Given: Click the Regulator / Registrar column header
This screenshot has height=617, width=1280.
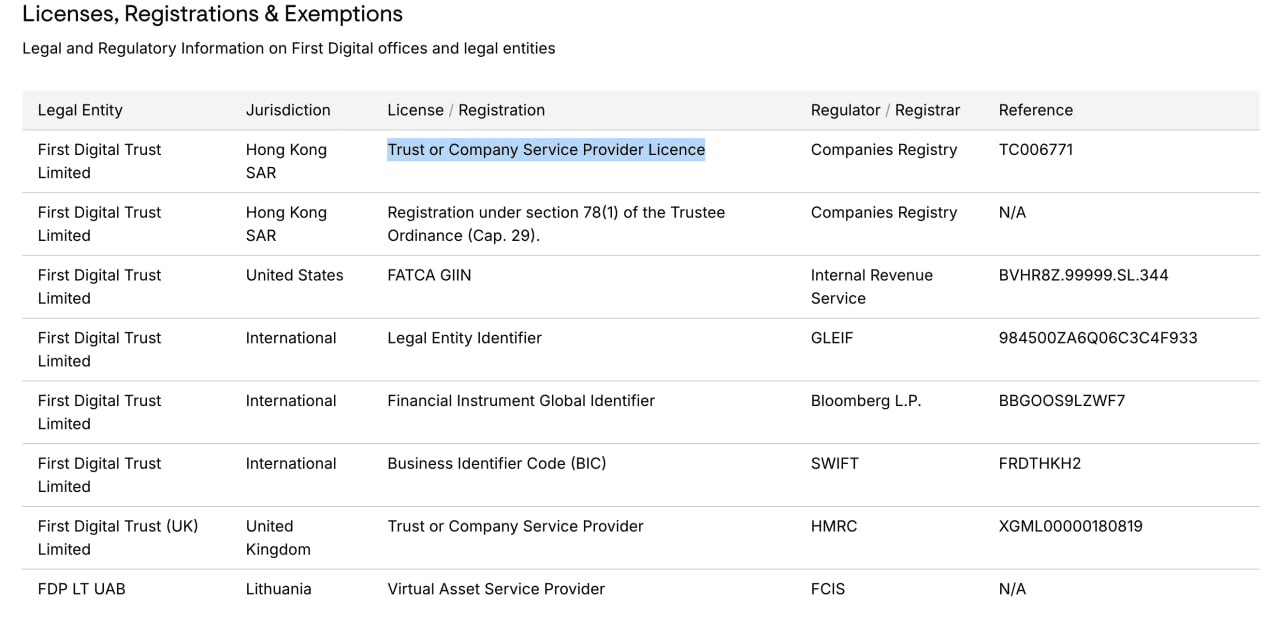Looking at the screenshot, I should point(885,110).
